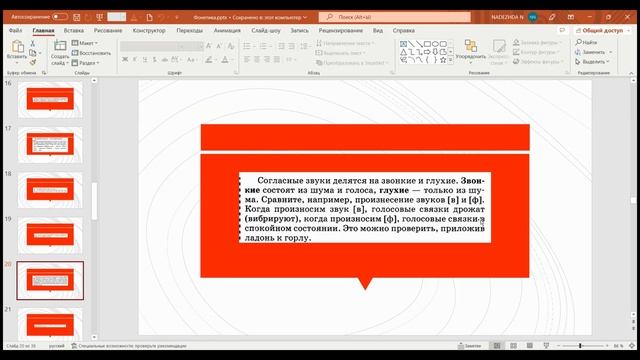This screenshot has width=640, height=360.
Task: Open the Слайд-шоу tab
Action: coord(266,31)
